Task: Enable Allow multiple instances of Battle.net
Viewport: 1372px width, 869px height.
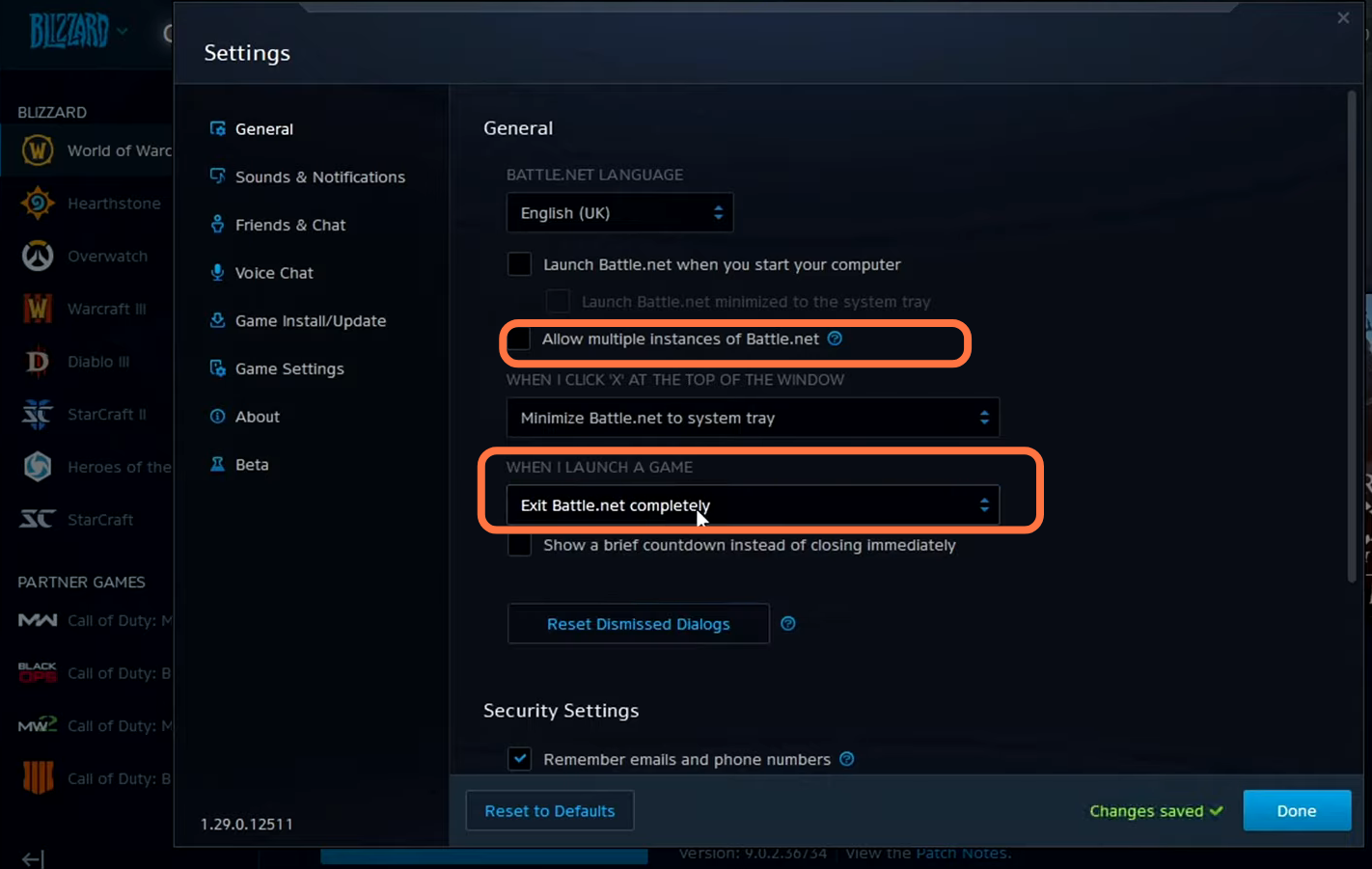Action: tap(519, 339)
